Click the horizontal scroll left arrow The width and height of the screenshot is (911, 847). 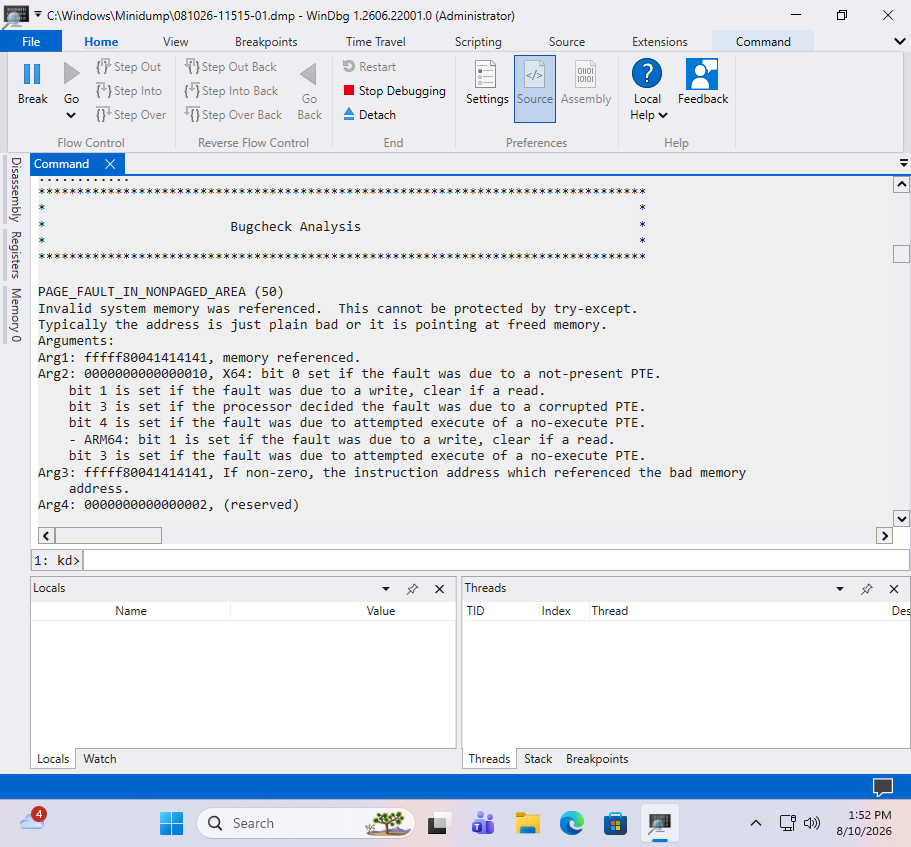(46, 536)
